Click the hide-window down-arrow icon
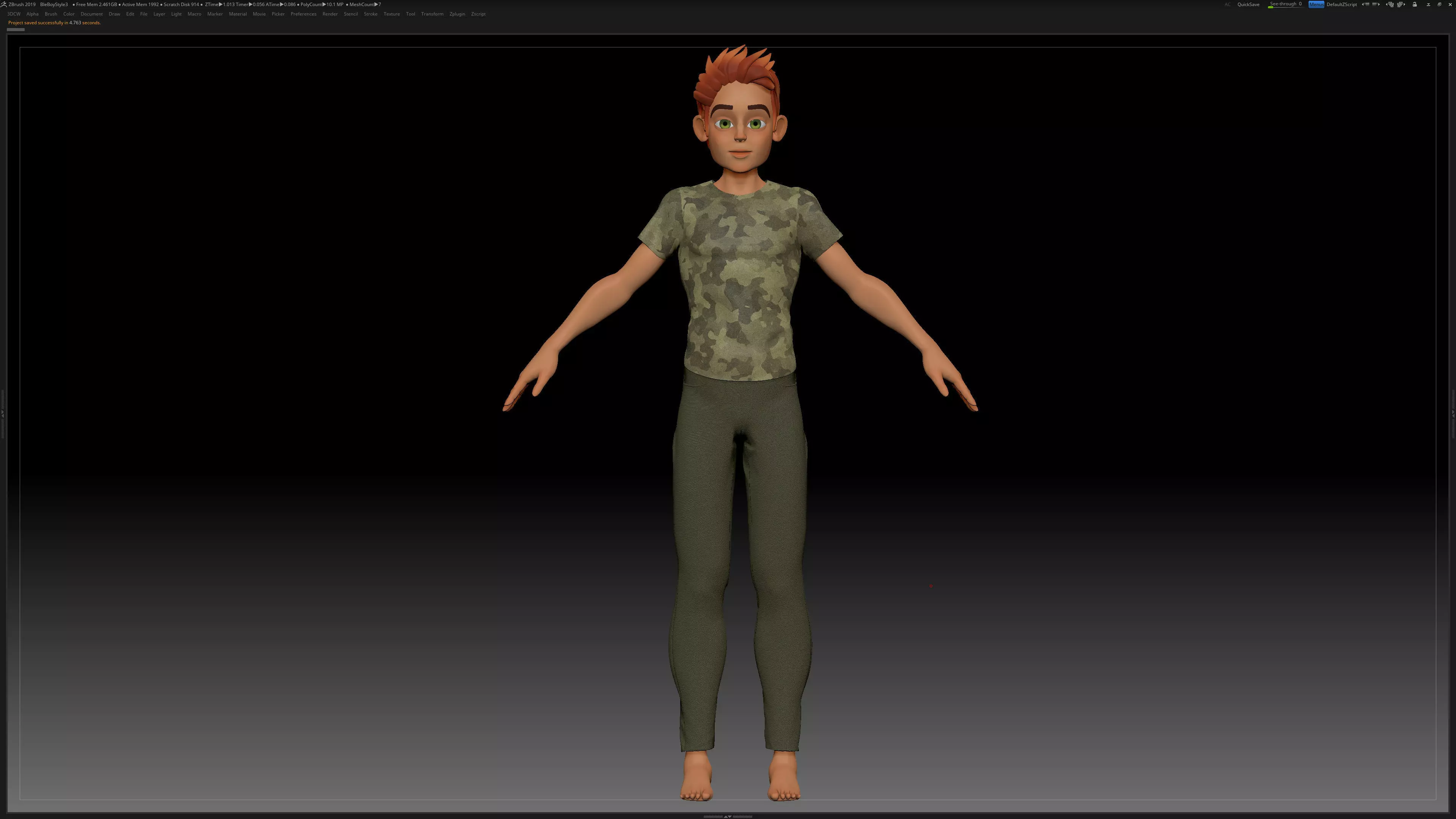 click(1428, 5)
